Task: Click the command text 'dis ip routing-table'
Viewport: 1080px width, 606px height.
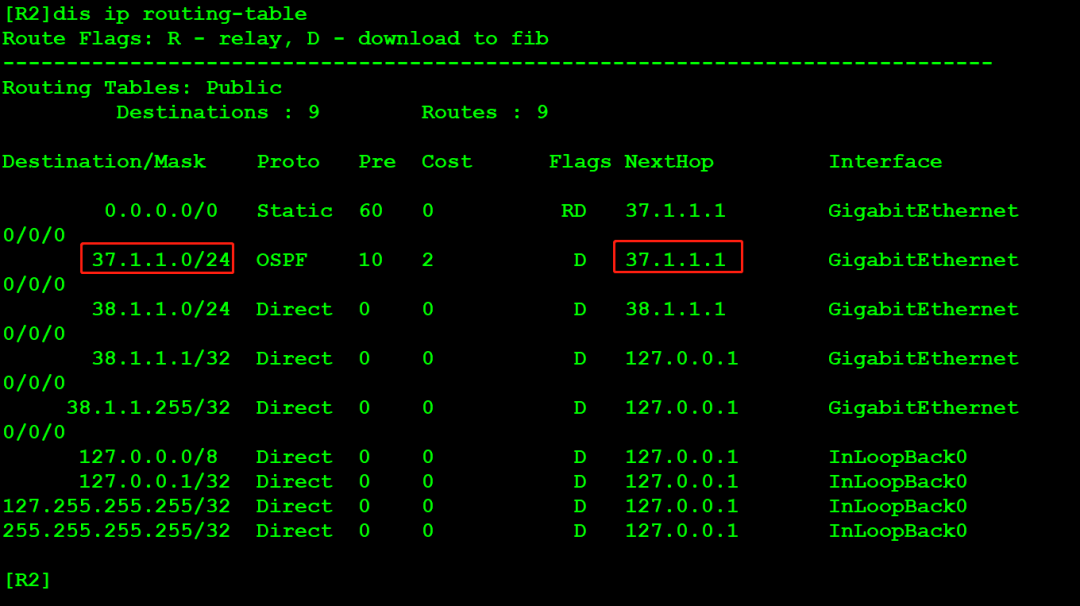Action: click(x=180, y=14)
